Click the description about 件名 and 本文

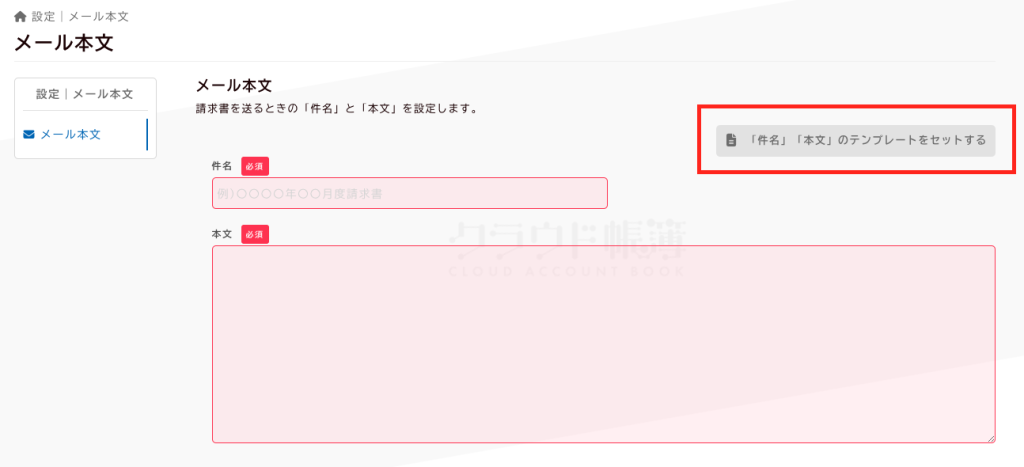click(x=337, y=109)
